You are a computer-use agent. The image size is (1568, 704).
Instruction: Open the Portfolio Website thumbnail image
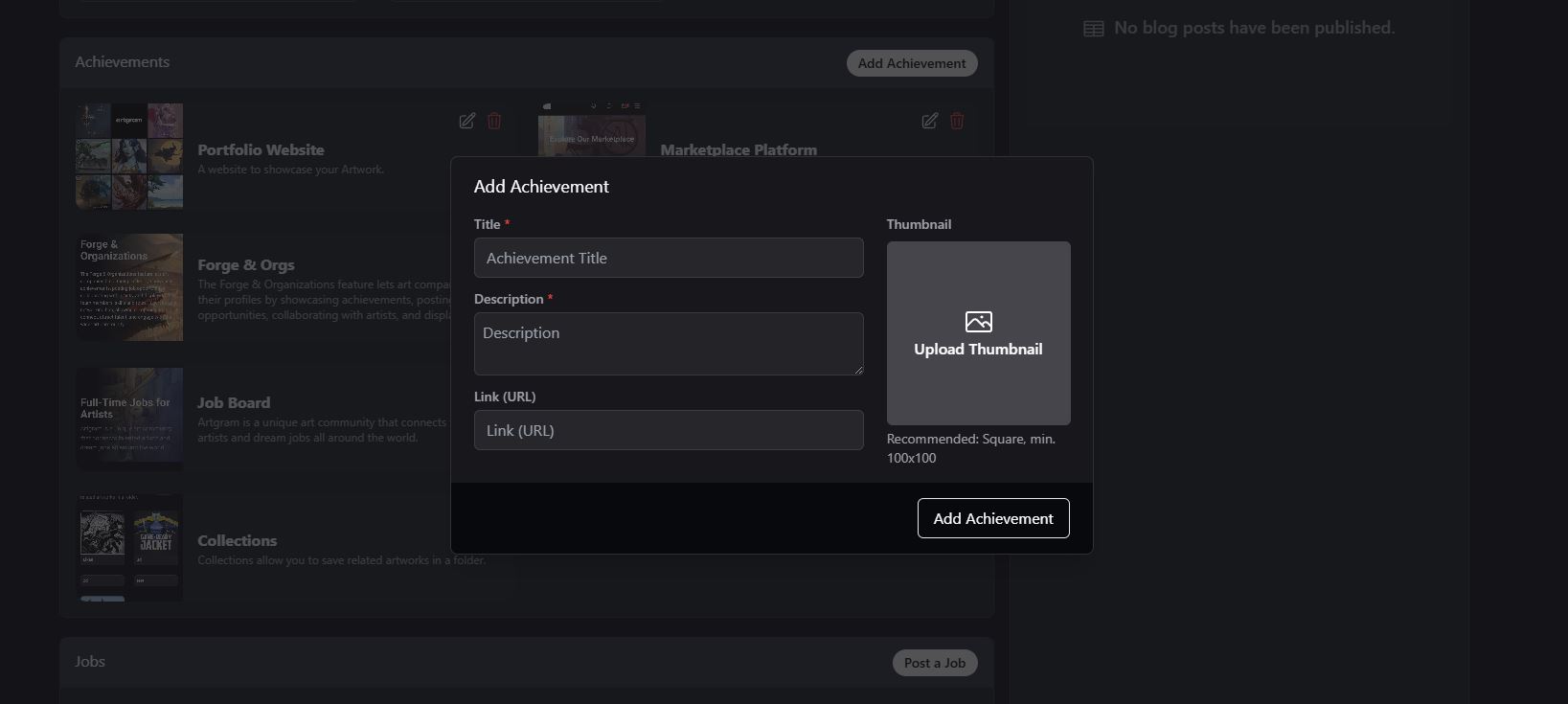(129, 156)
